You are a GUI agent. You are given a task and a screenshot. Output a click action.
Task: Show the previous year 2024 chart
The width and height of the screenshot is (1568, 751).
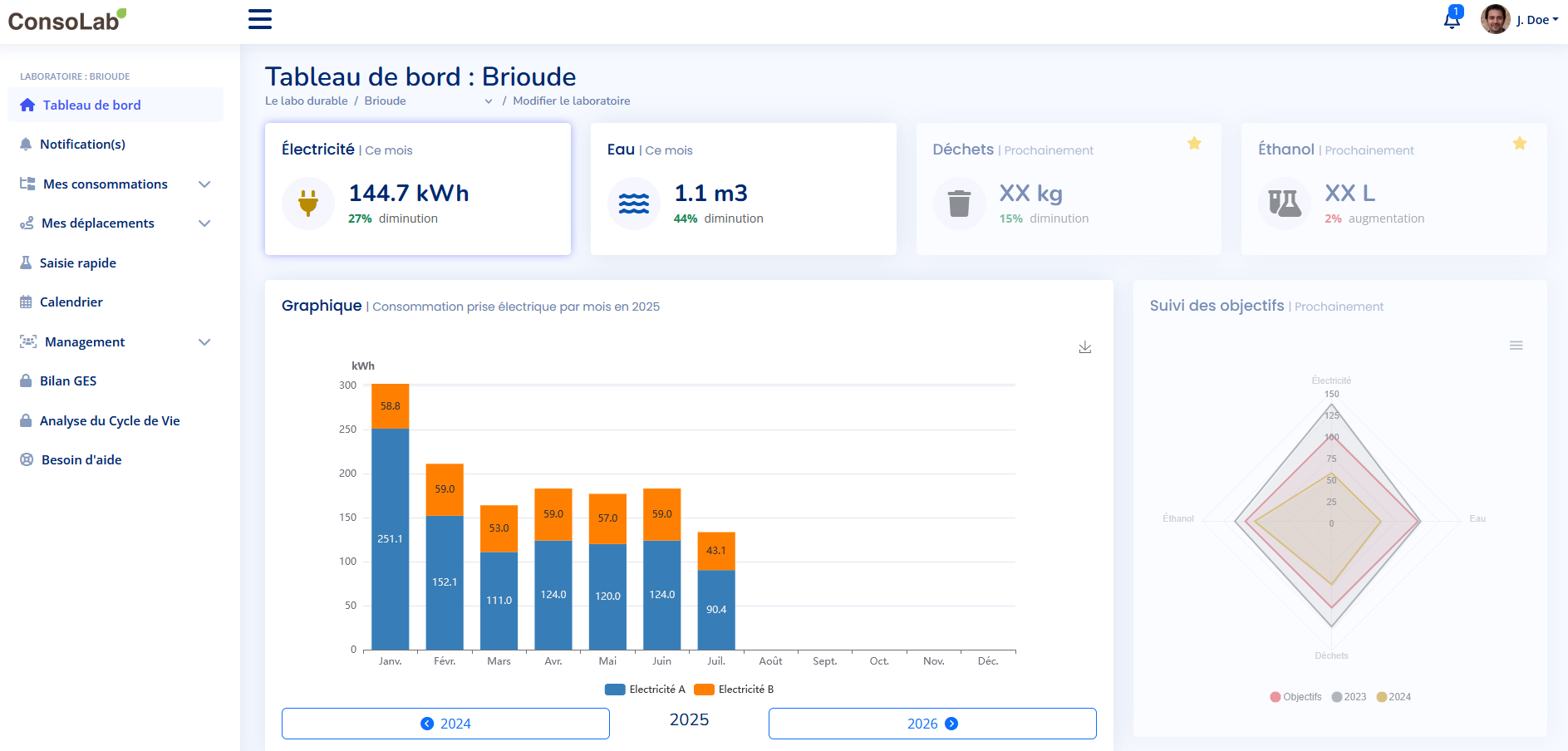pyautogui.click(x=445, y=724)
